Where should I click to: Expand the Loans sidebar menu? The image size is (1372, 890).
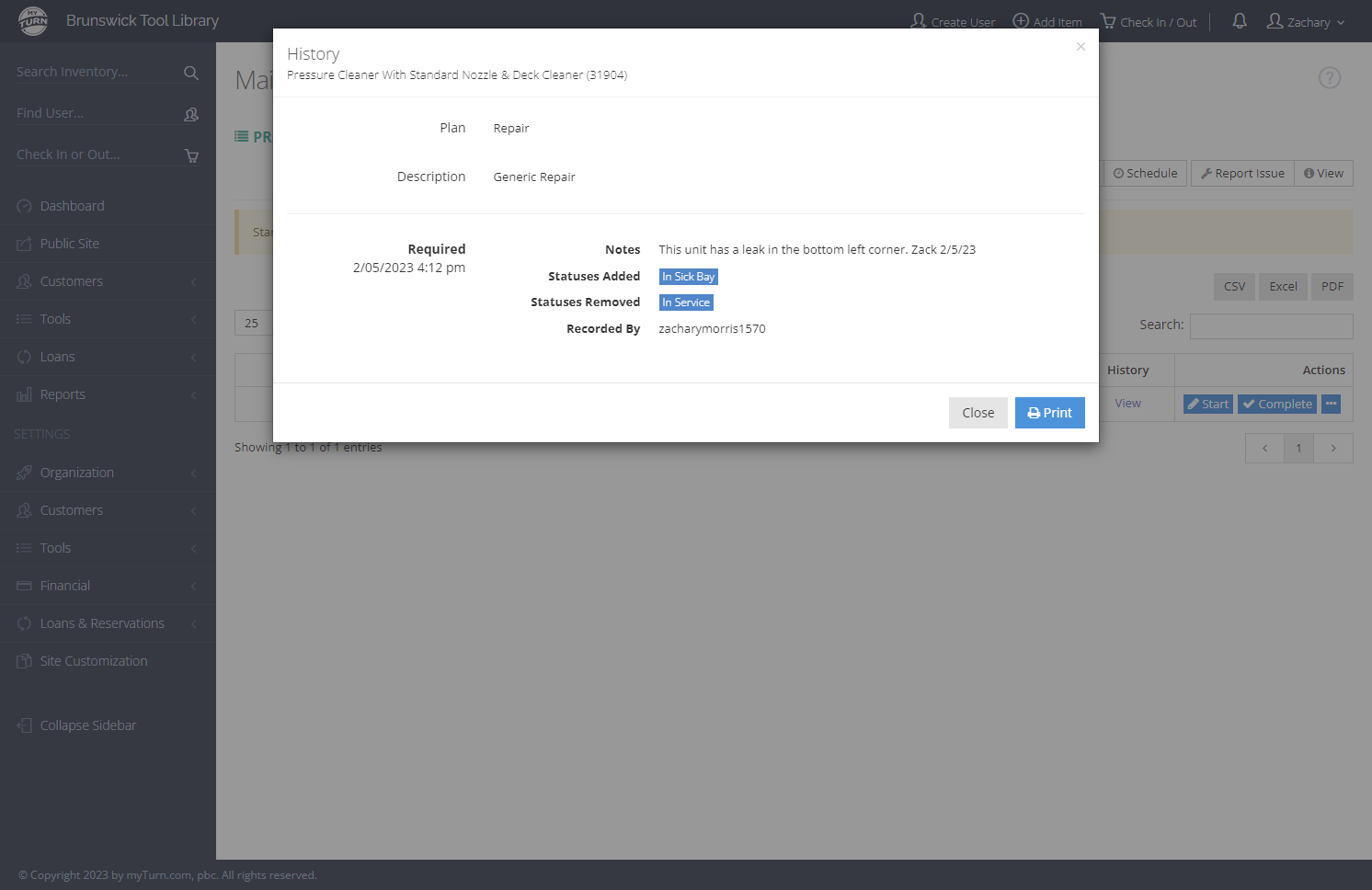108,357
